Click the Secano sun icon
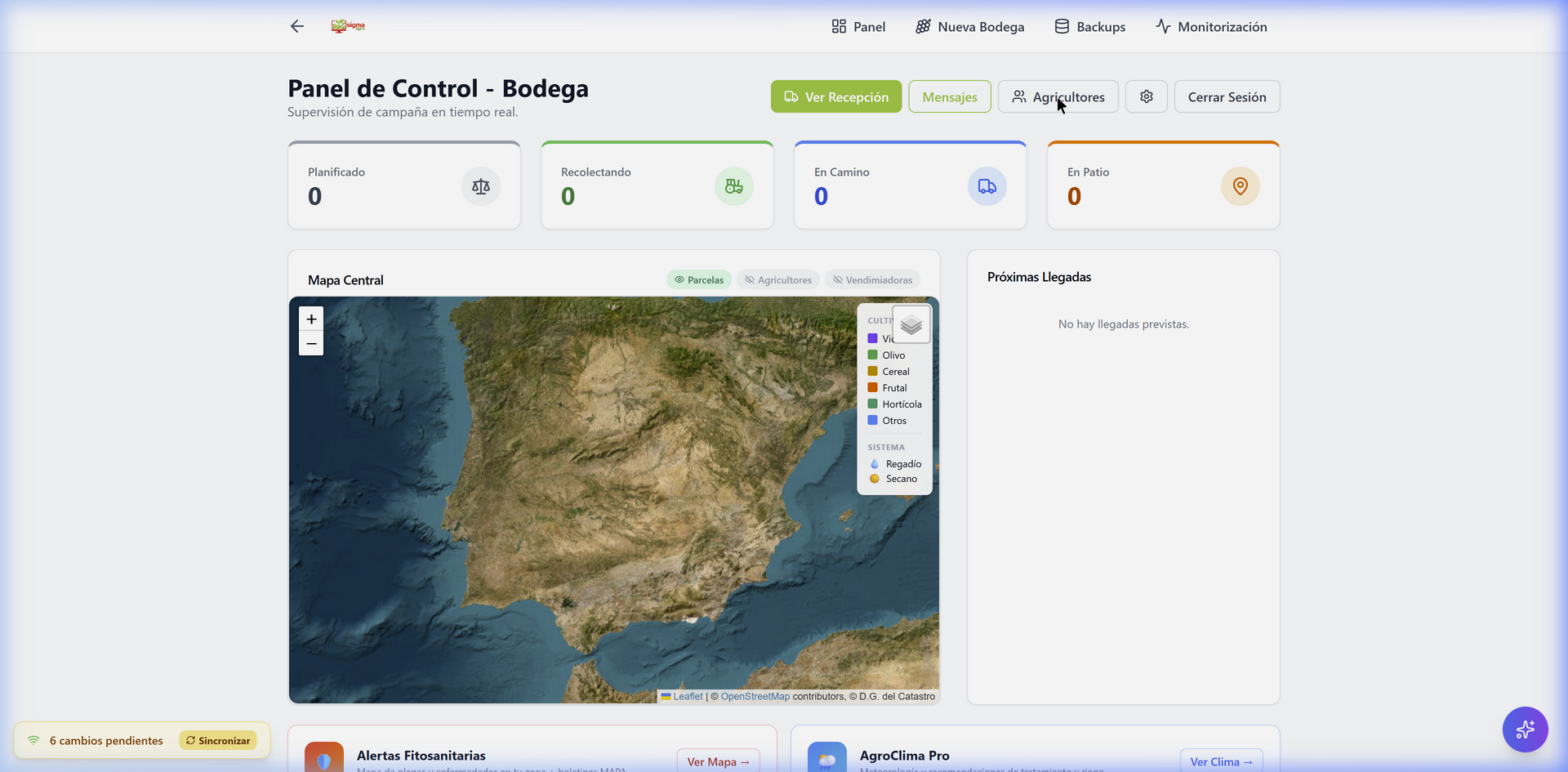This screenshot has width=1568, height=772. 875,479
